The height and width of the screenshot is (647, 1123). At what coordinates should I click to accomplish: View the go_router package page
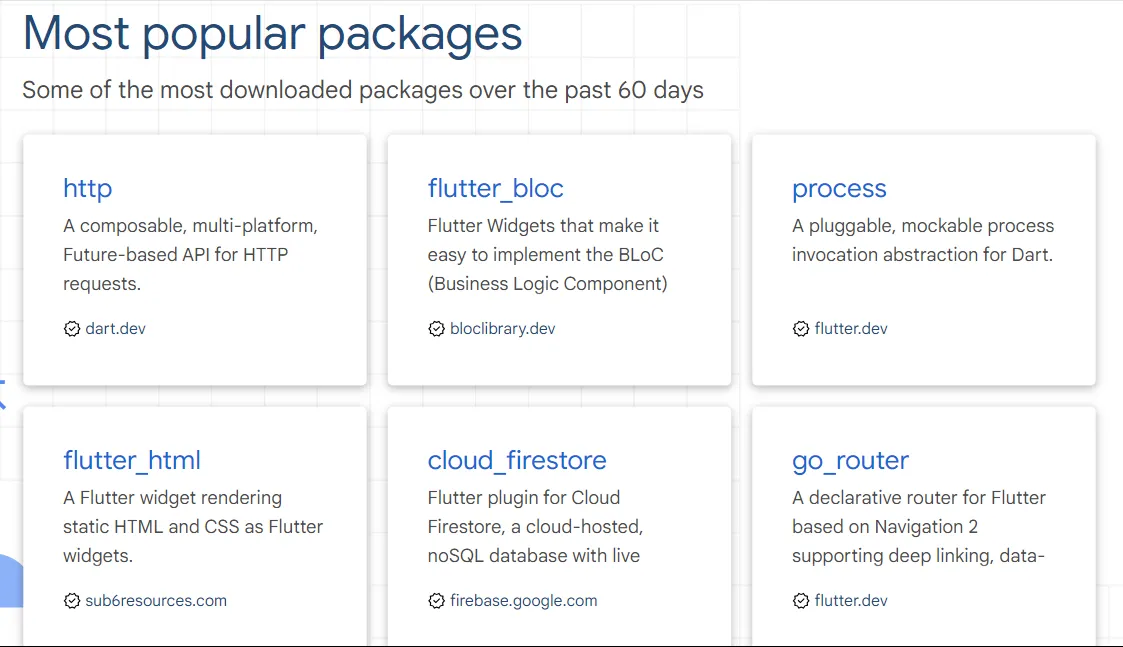(x=850, y=460)
